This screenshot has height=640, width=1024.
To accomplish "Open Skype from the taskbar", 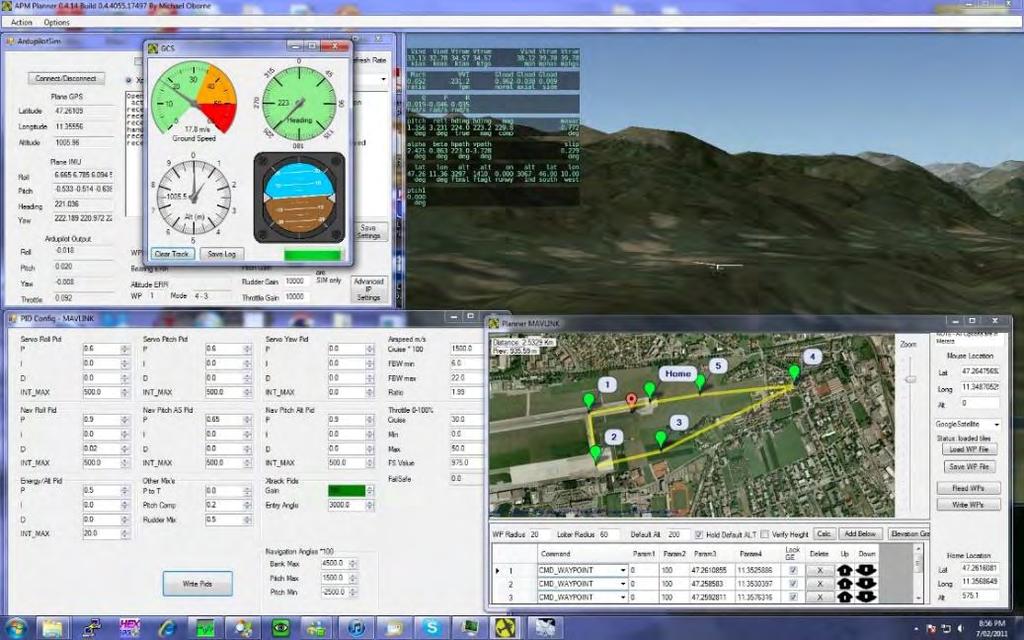I will [x=431, y=628].
